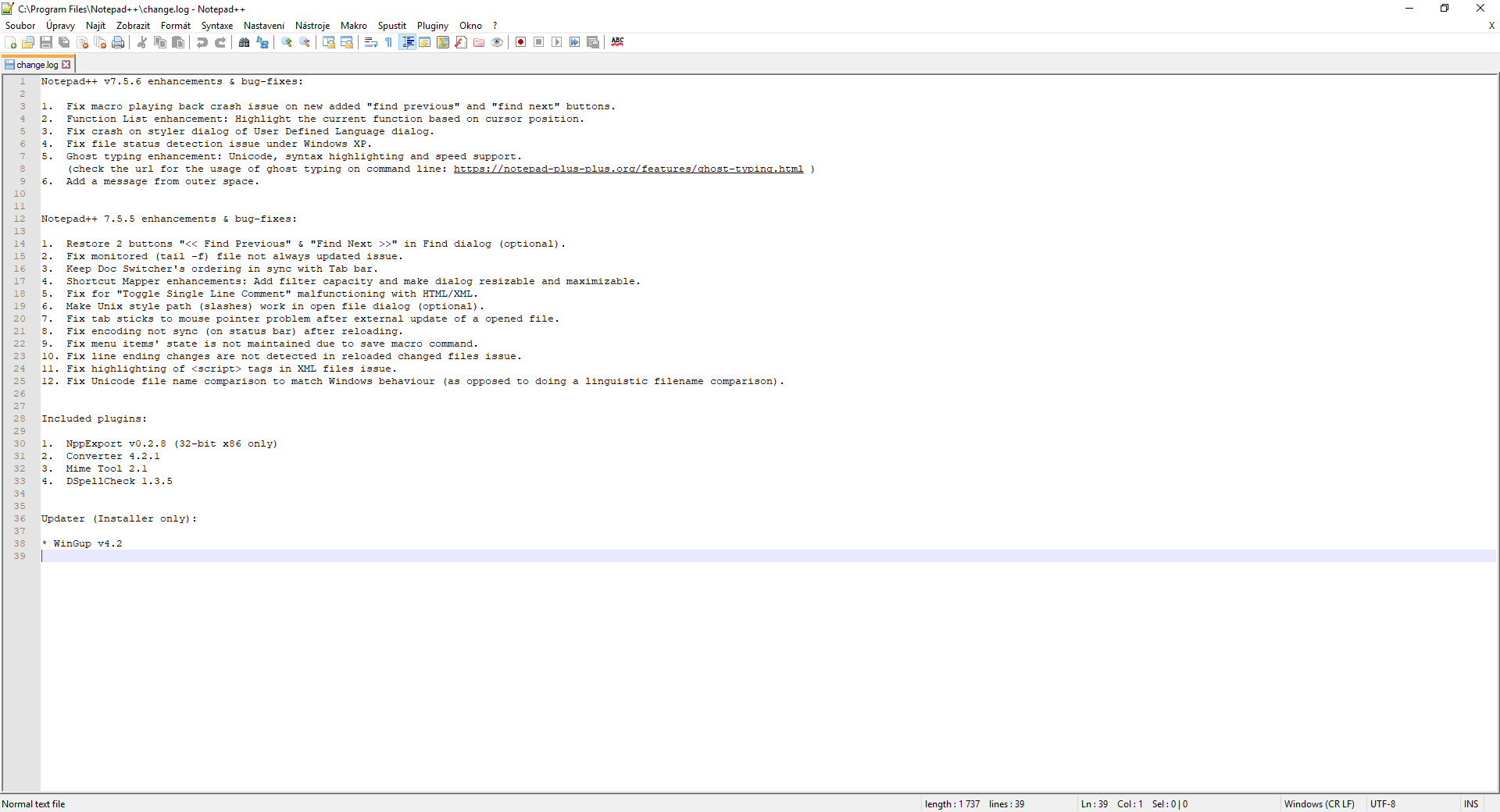This screenshot has width=1500, height=812.
Task: Open a file using the folder icon
Action: [28, 42]
